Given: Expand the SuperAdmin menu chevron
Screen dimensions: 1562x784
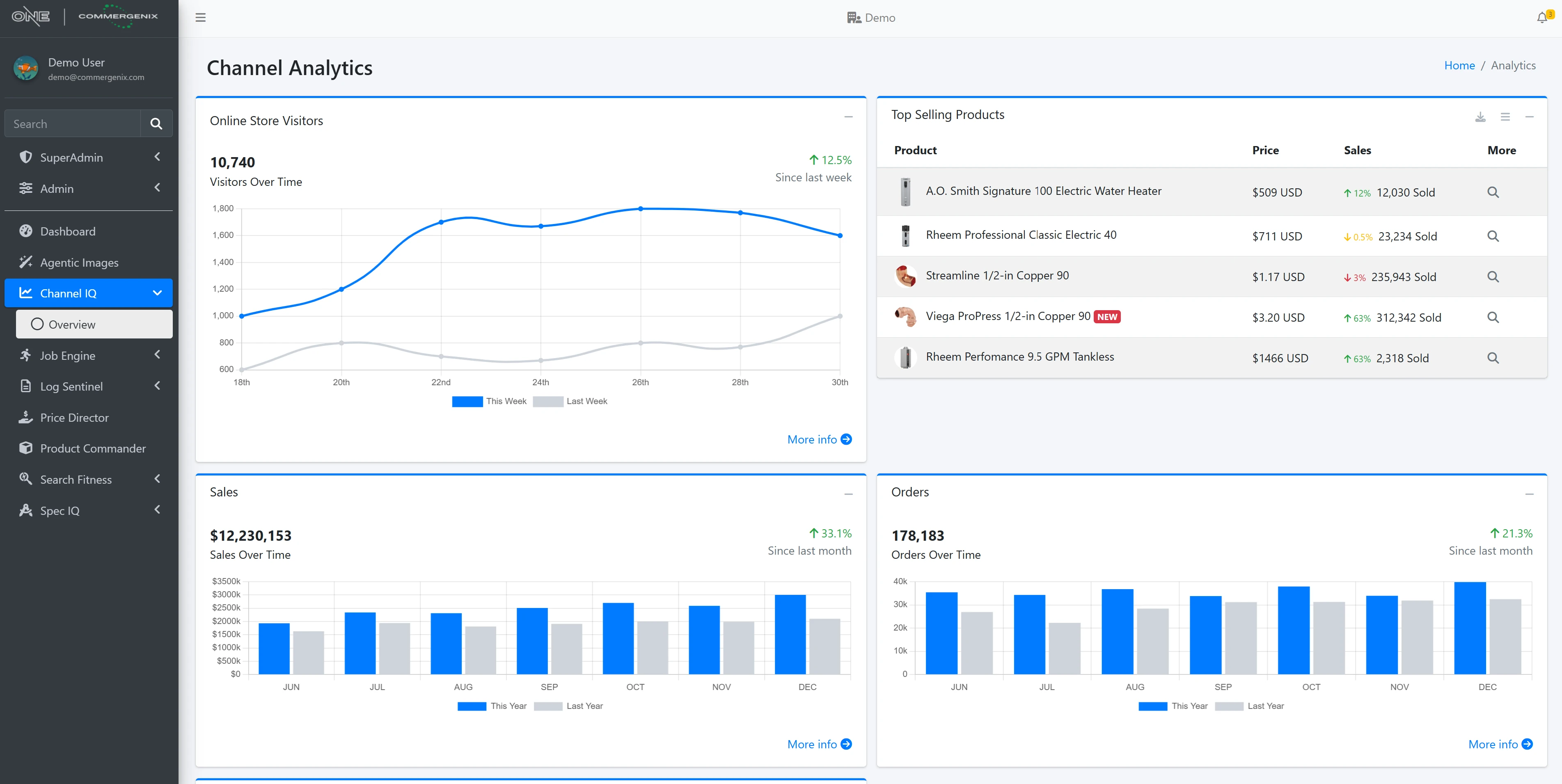Looking at the screenshot, I should [x=157, y=157].
